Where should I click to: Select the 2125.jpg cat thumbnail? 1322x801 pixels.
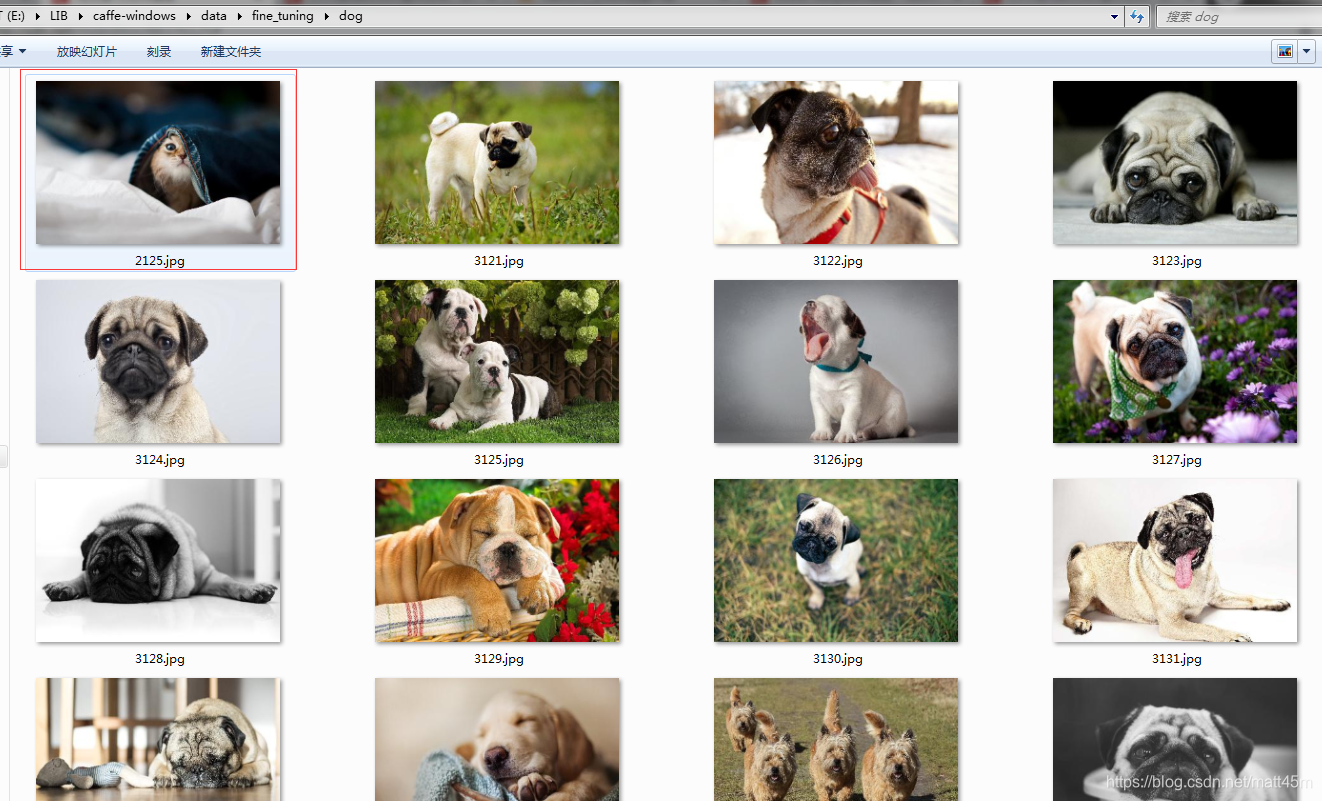point(158,162)
